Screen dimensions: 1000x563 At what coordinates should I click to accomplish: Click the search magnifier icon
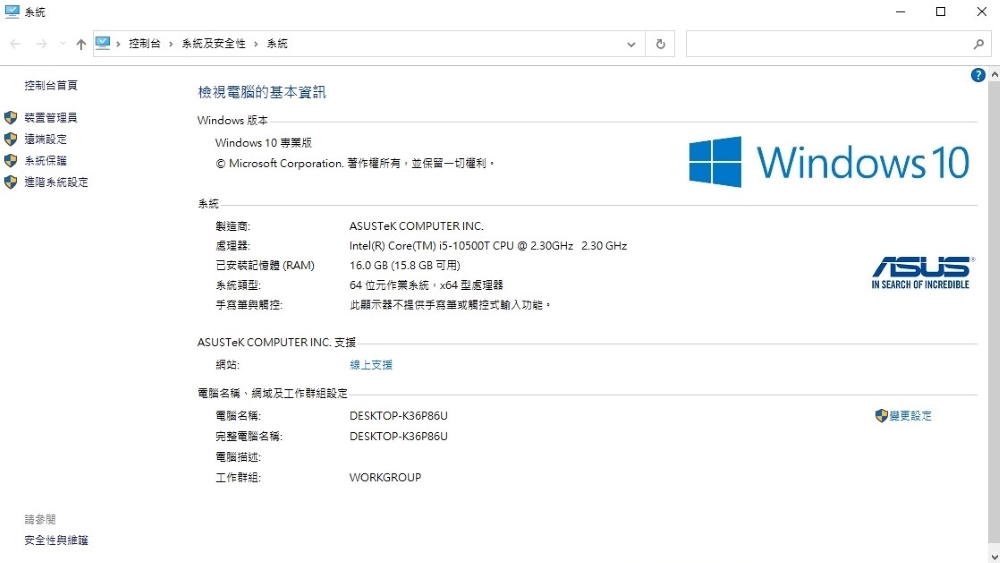point(979,44)
